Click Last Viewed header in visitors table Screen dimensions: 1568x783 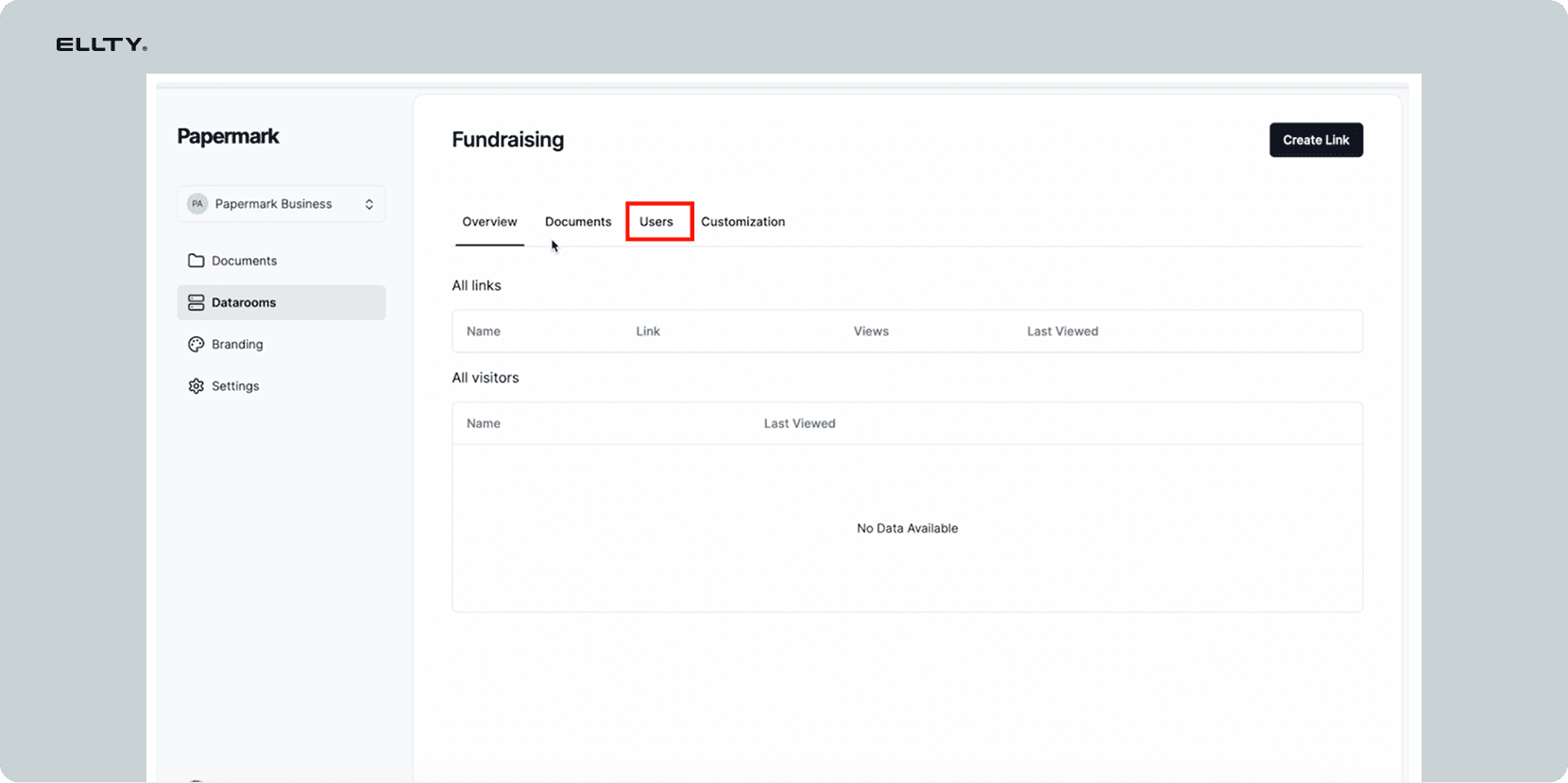(799, 424)
